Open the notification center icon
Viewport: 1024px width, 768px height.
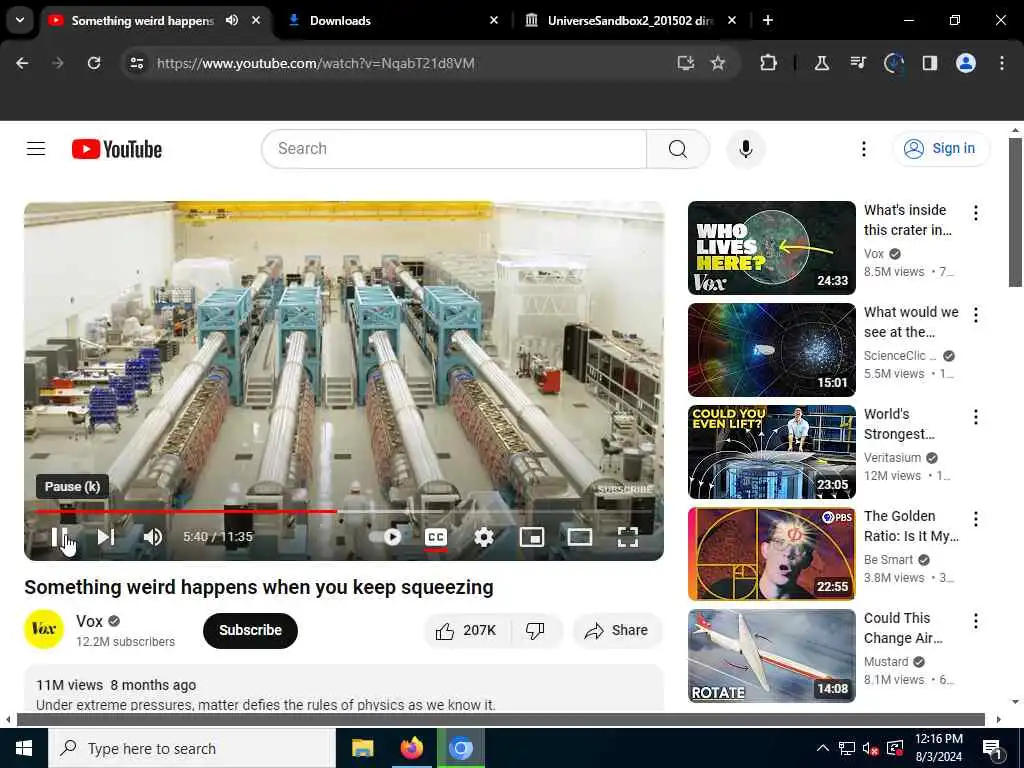click(x=992, y=748)
